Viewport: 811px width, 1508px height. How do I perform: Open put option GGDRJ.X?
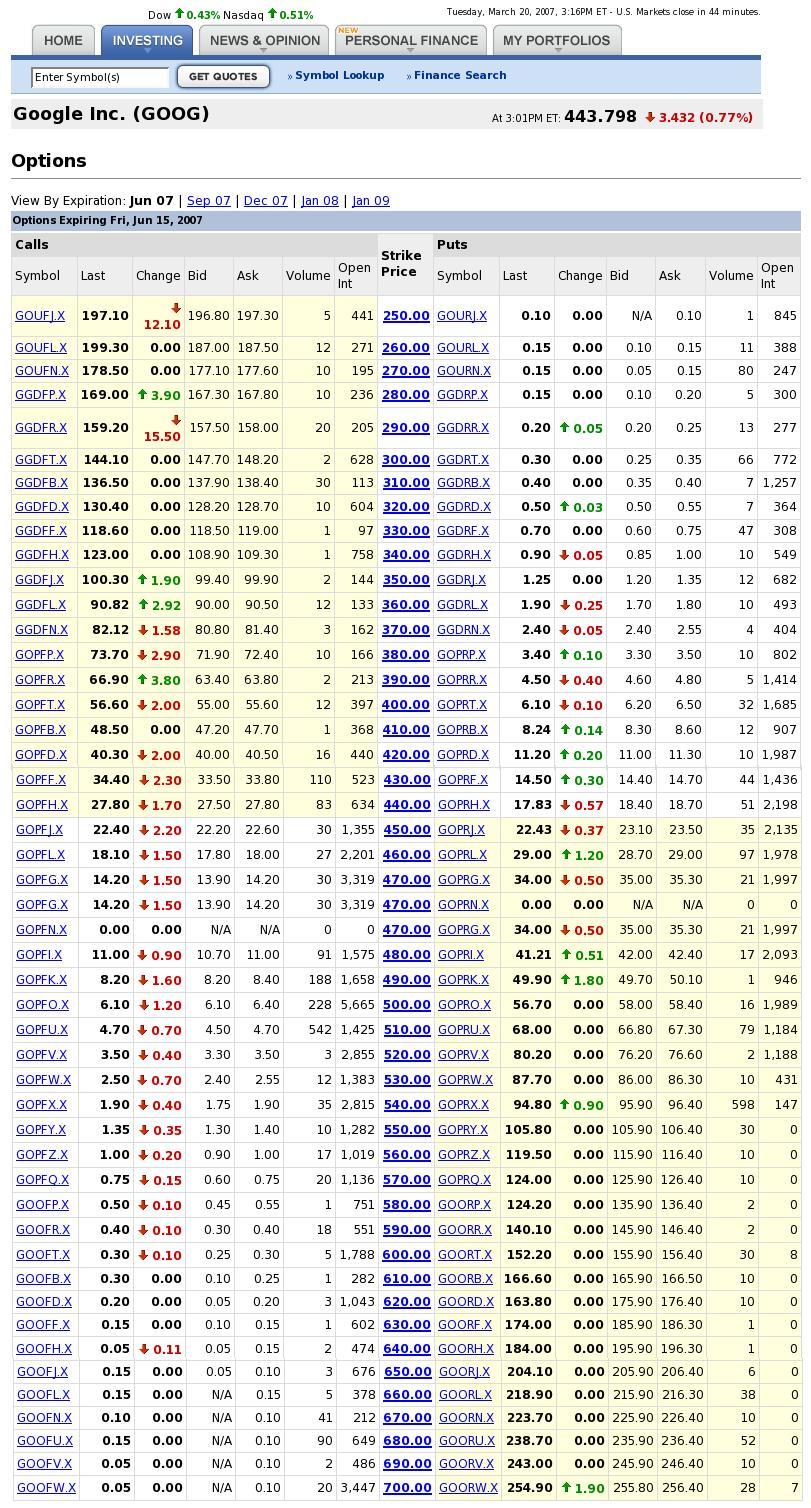pyautogui.click(x=461, y=580)
